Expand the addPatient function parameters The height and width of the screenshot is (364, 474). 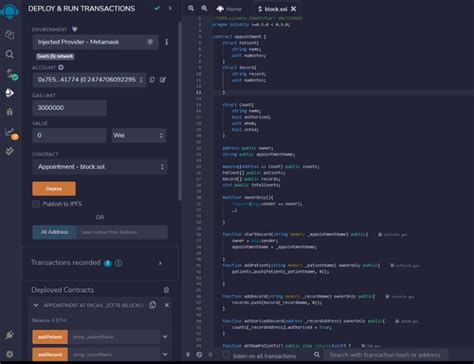(165, 337)
